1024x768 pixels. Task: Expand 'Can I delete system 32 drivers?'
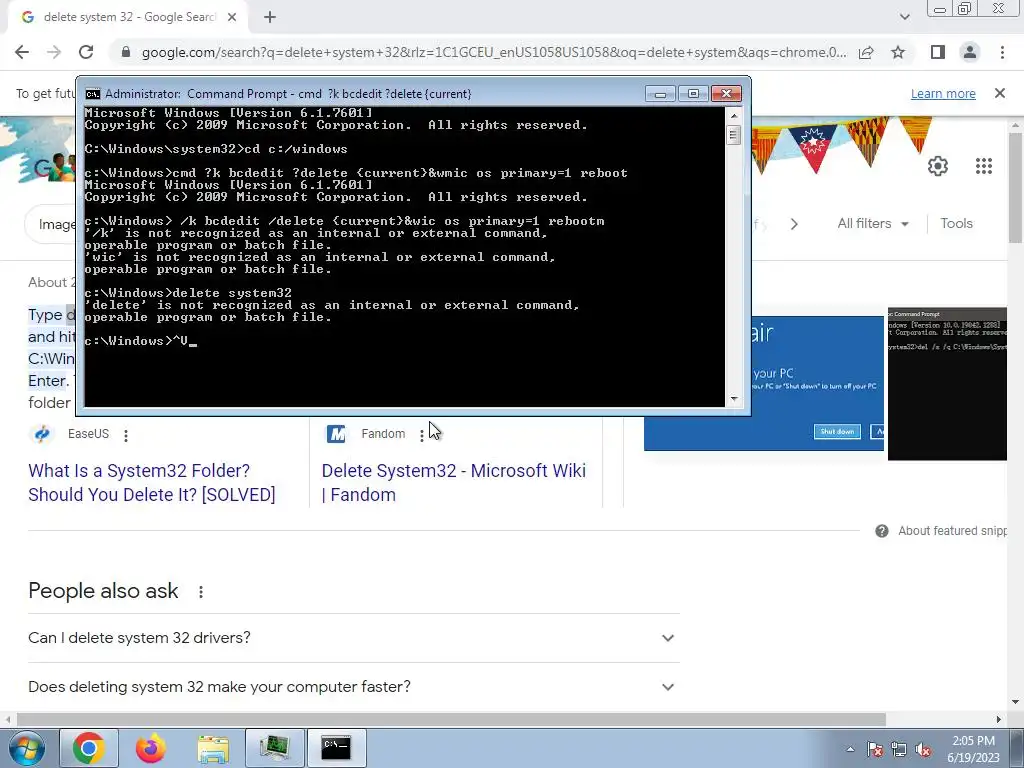(353, 638)
